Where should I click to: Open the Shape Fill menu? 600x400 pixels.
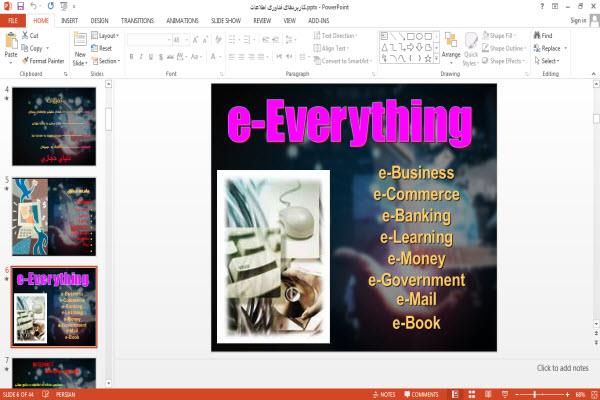tap(499, 36)
